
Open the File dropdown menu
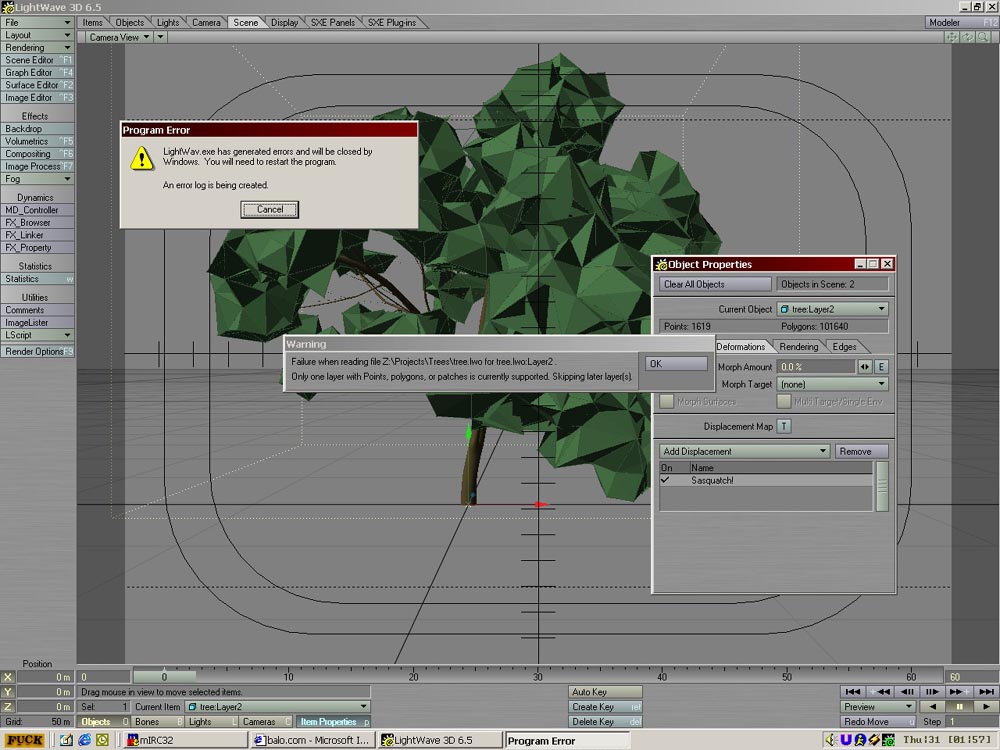coord(37,22)
